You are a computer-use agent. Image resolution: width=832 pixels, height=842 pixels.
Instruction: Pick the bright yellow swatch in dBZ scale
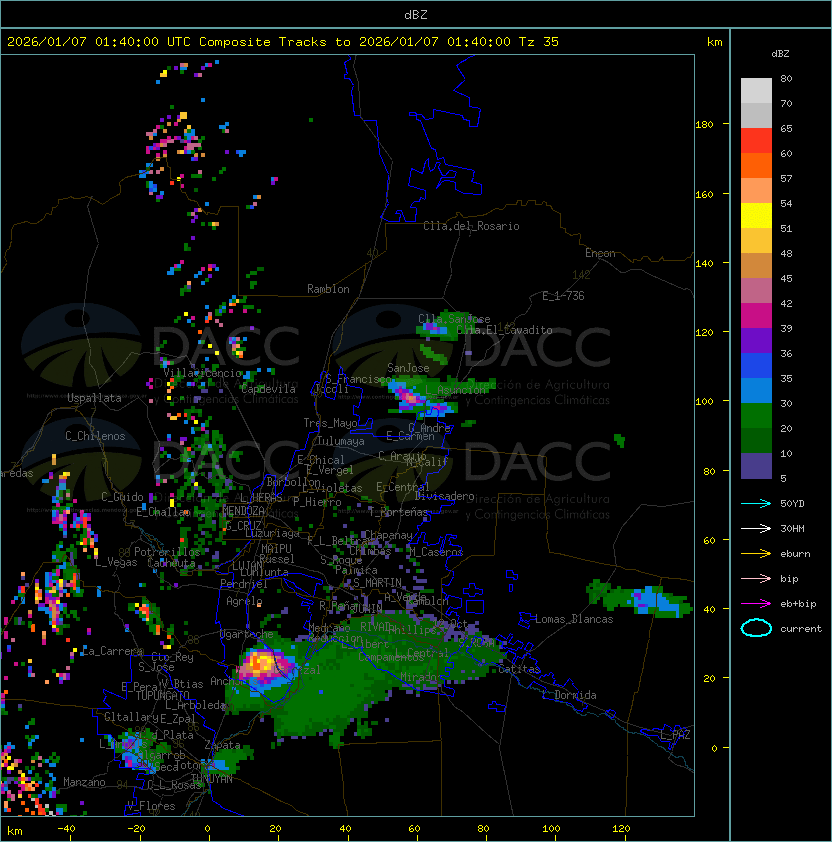pyautogui.click(x=756, y=216)
